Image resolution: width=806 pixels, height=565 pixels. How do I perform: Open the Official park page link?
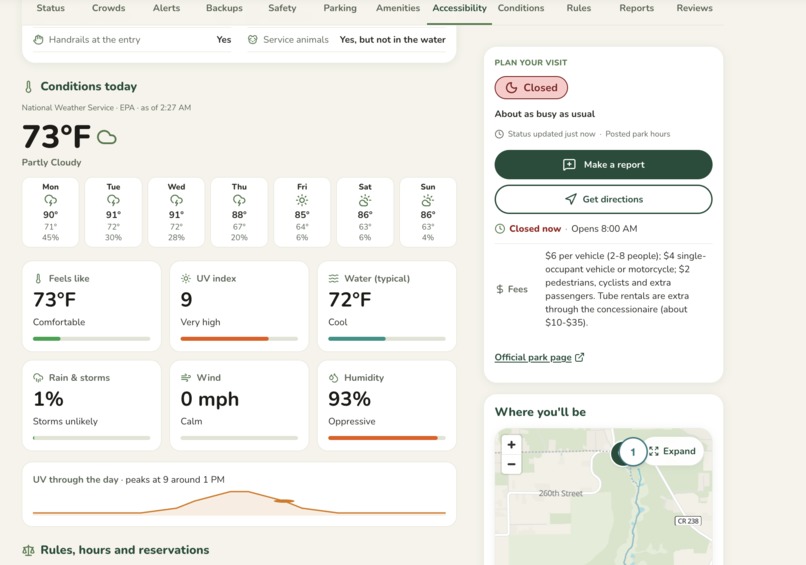[x=533, y=357]
